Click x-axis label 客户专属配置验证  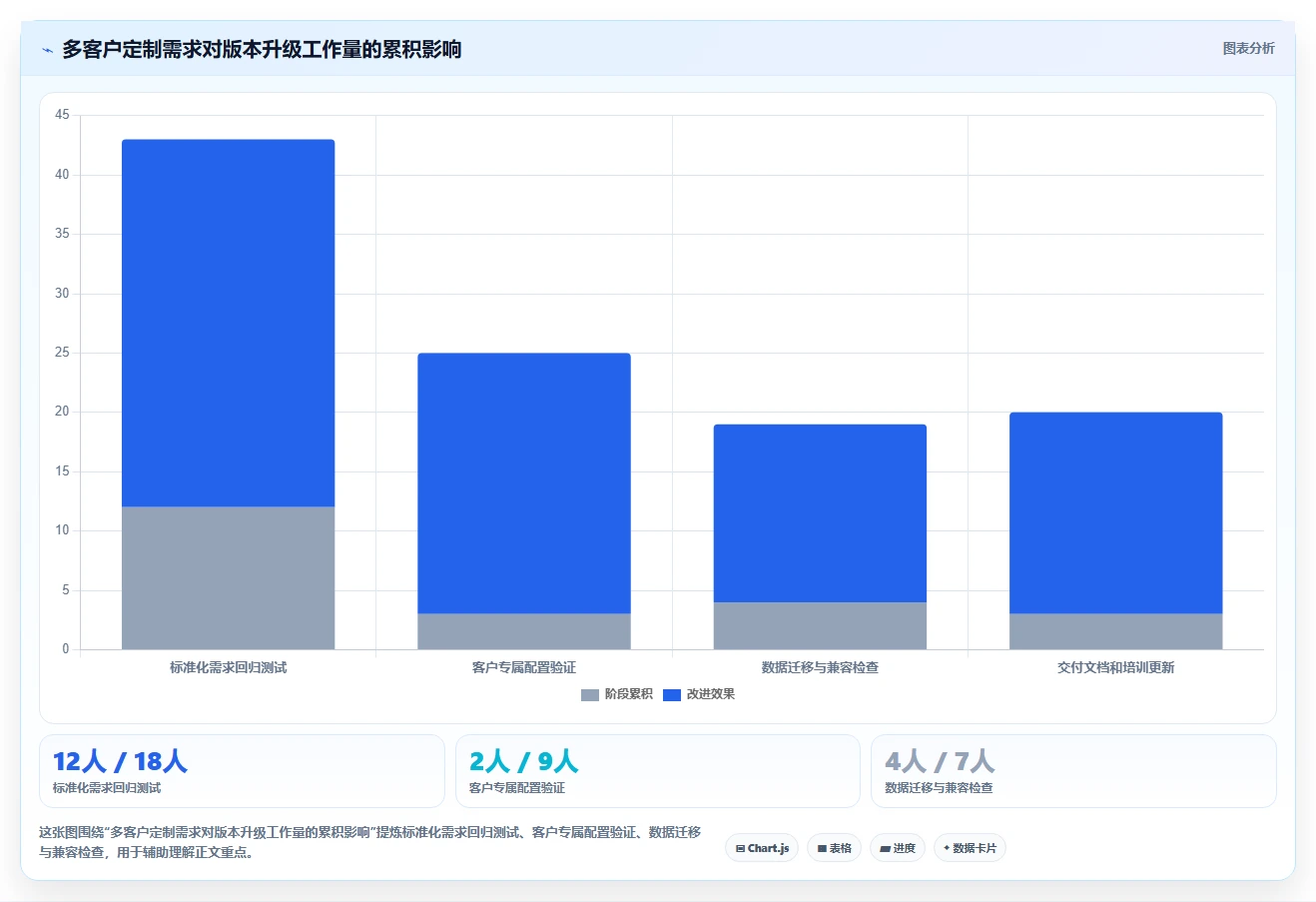[x=524, y=667]
